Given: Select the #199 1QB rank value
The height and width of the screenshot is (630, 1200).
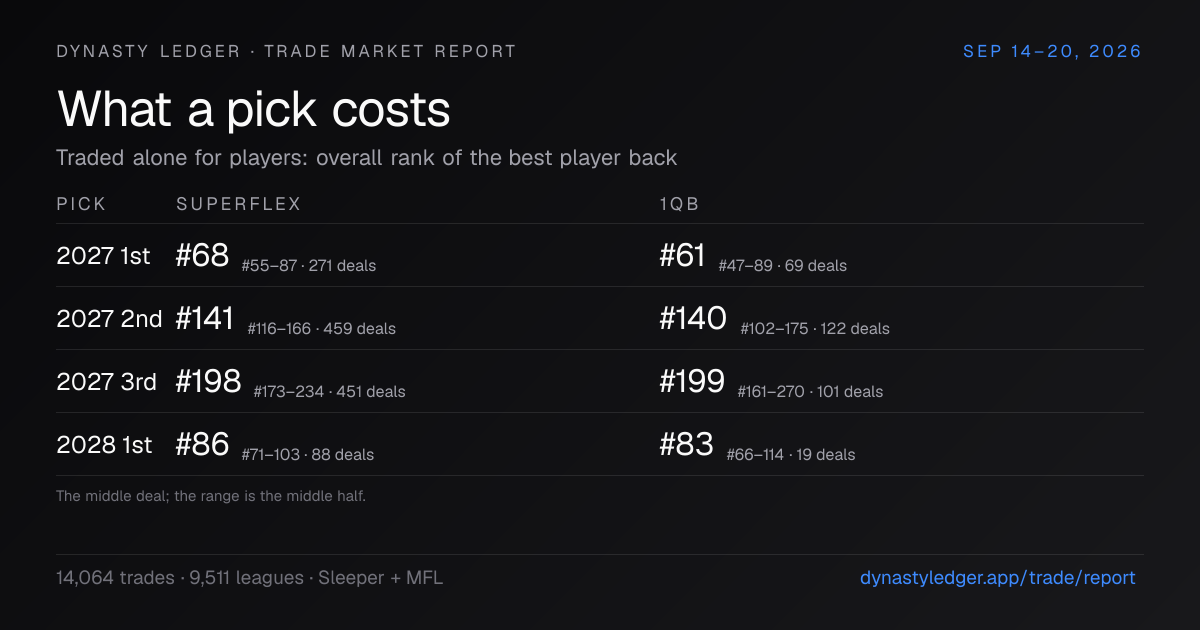Looking at the screenshot, I should pyautogui.click(x=692, y=382).
